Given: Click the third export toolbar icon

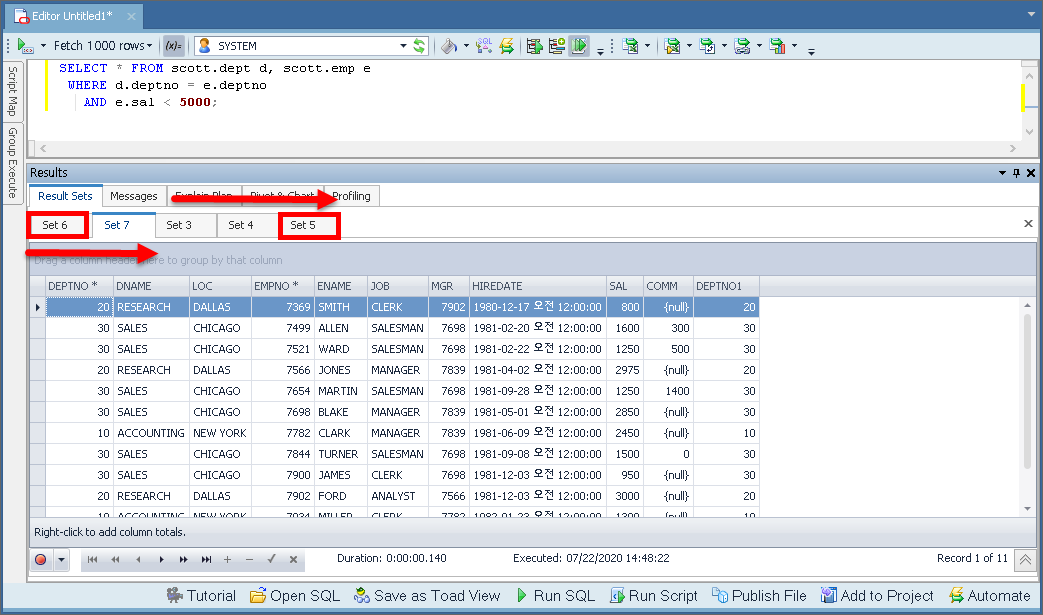Looking at the screenshot, I should click(707, 46).
